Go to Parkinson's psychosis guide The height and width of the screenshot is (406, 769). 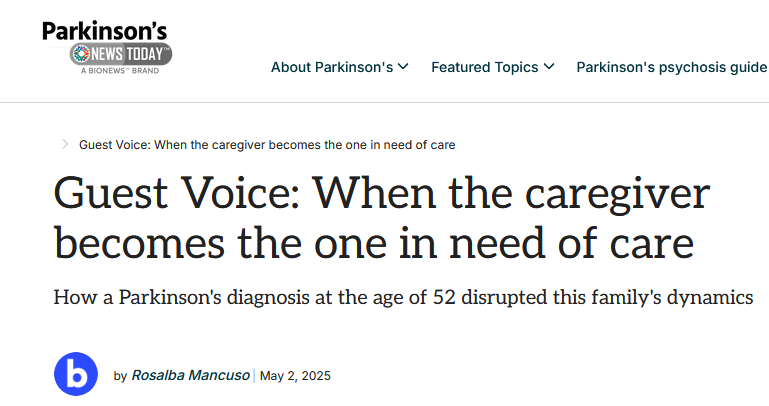click(672, 67)
